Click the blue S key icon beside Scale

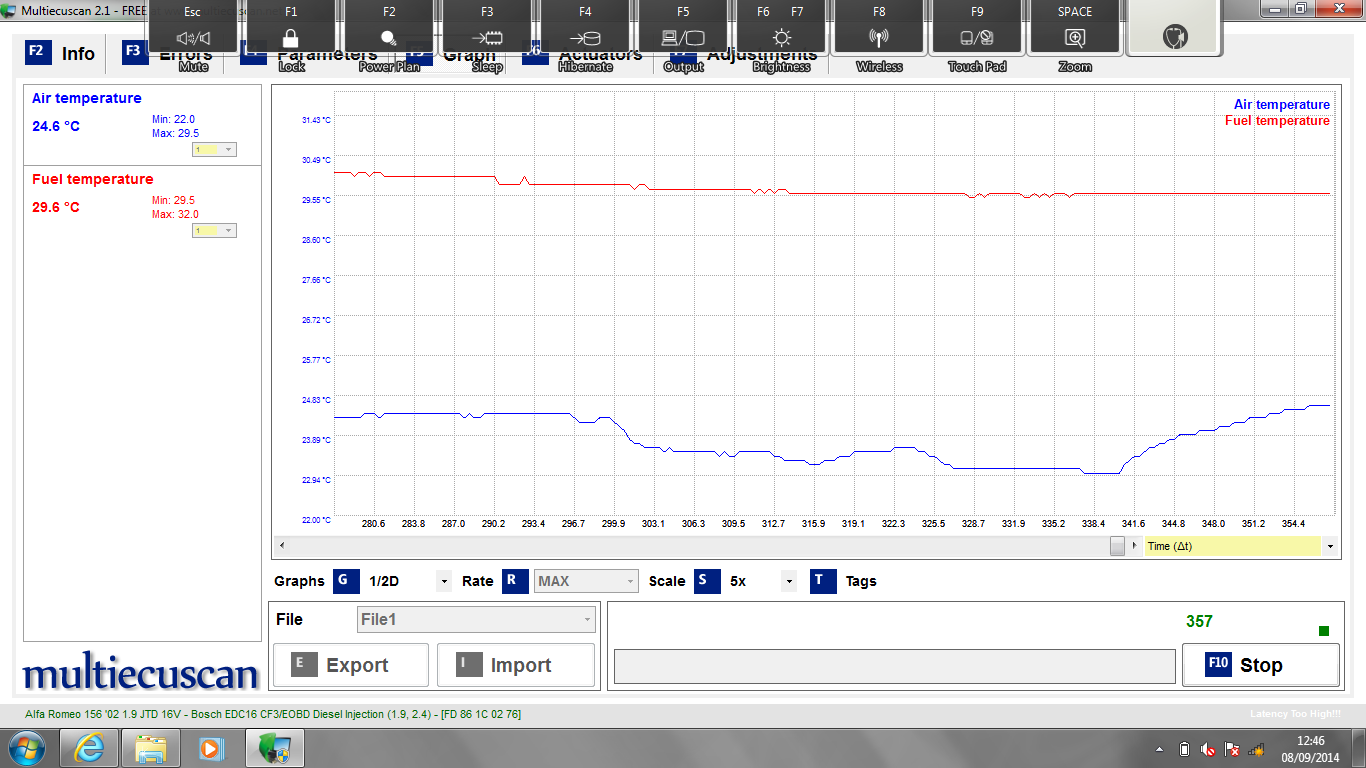(707, 581)
